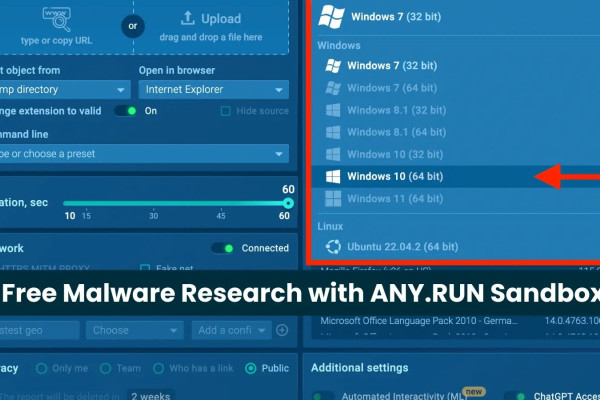
Task: Select the Only me privacy option
Action: pos(41,369)
